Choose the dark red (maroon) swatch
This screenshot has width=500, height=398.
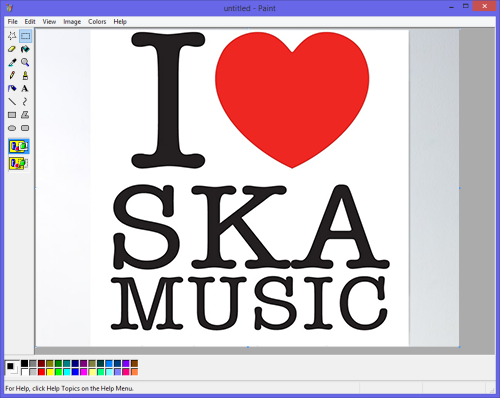coord(41,363)
